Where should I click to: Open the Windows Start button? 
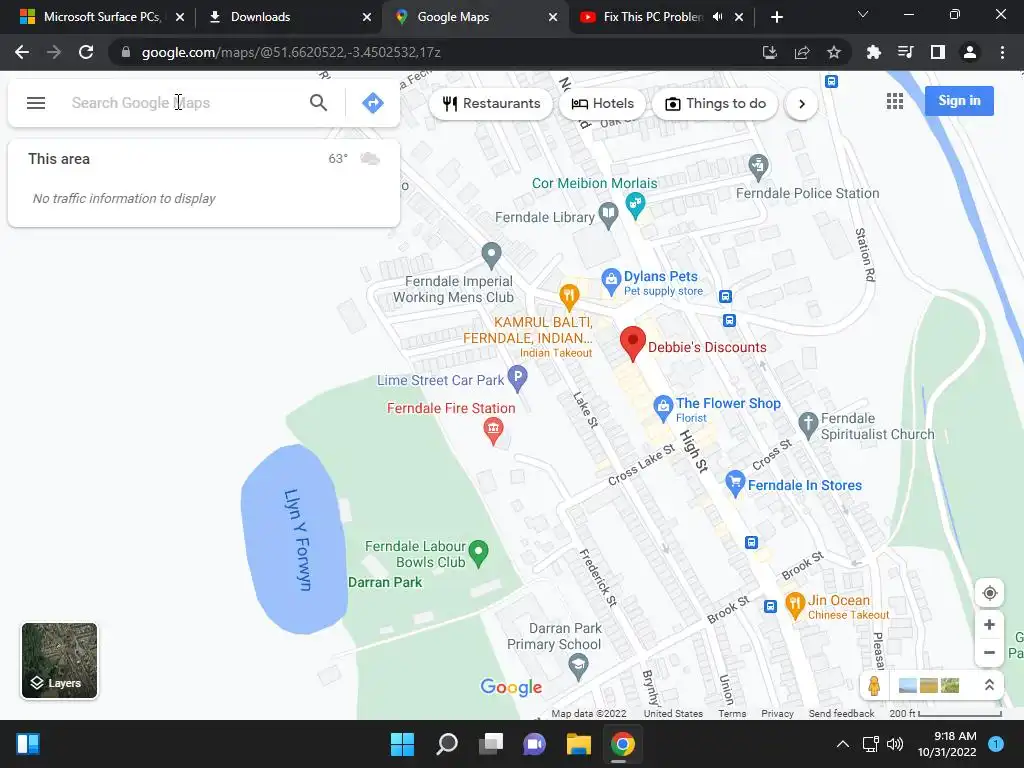click(x=402, y=744)
